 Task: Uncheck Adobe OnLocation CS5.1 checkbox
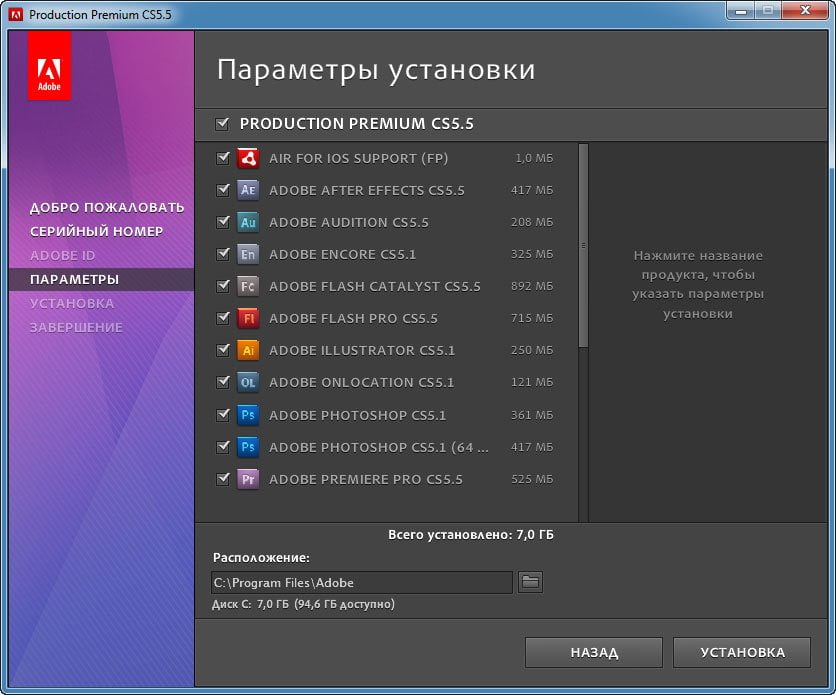223,382
